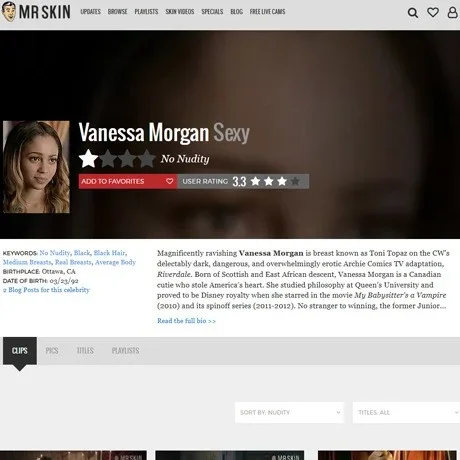Click the date of birth 03/23/92
Viewport: 460px width, 460px height.
[x=64, y=281]
